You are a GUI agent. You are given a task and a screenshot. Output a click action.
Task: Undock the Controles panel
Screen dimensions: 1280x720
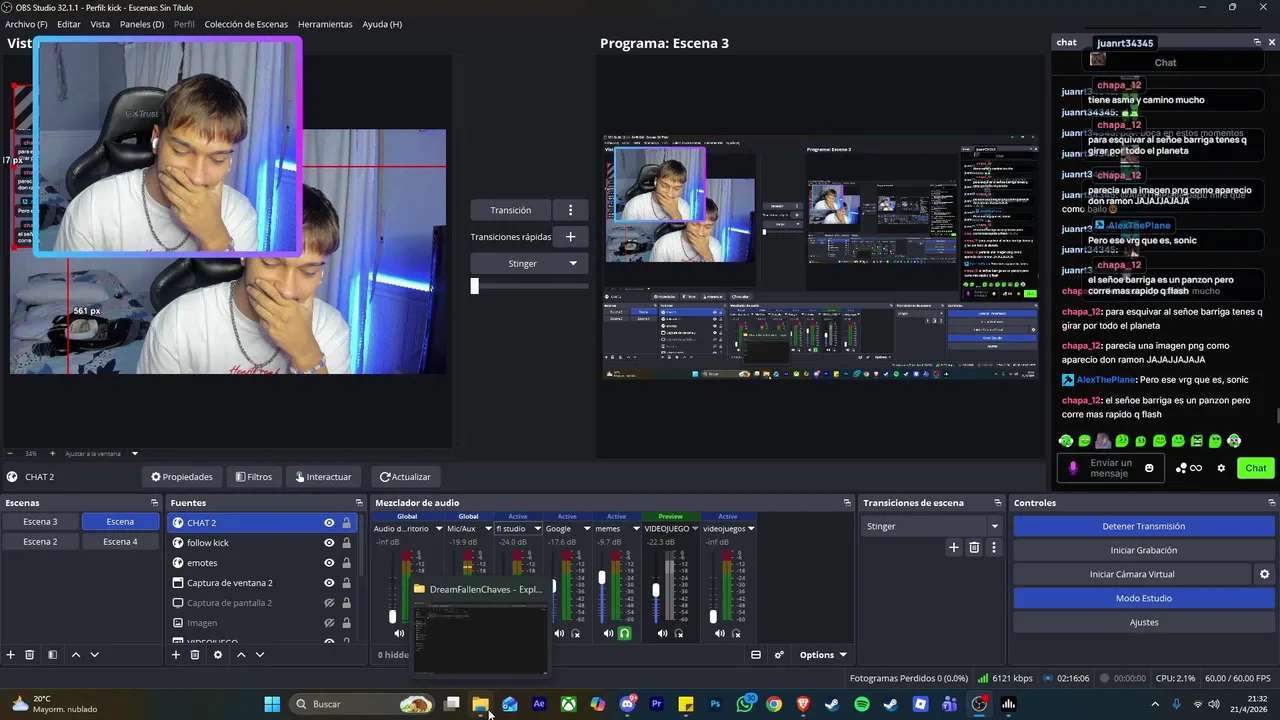point(1271,503)
